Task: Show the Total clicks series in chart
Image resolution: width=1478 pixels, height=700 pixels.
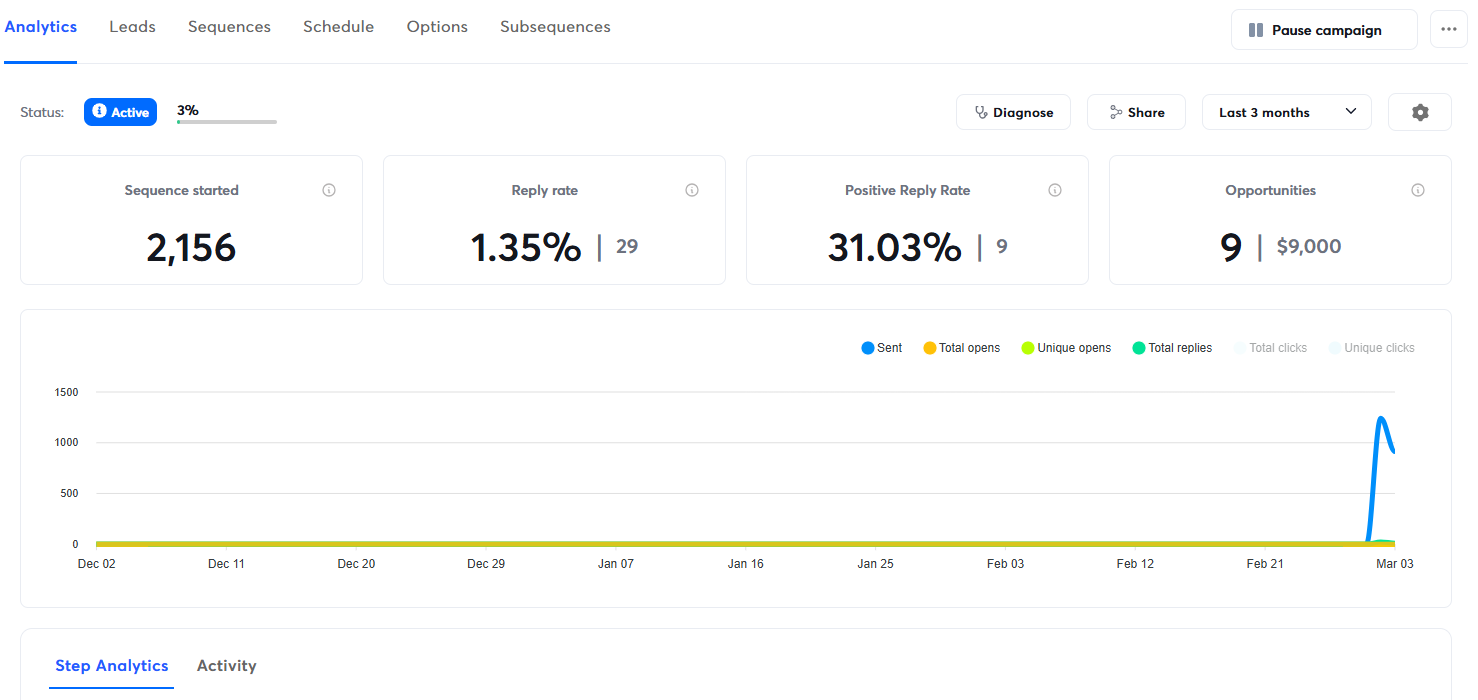Action: click(1270, 348)
